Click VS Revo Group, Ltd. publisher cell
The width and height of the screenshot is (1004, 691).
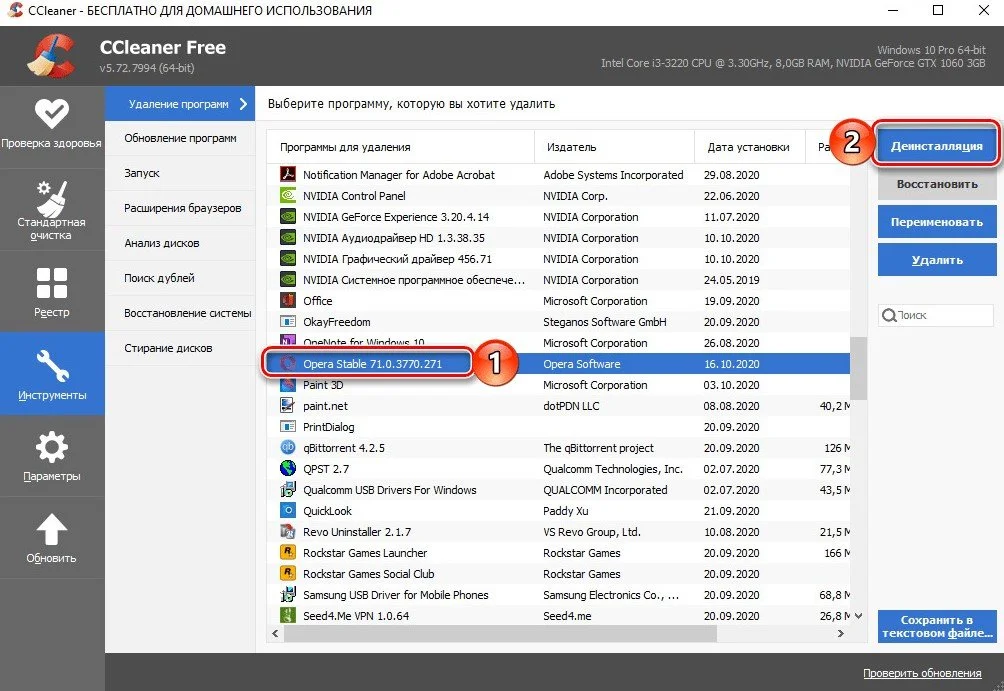592,532
